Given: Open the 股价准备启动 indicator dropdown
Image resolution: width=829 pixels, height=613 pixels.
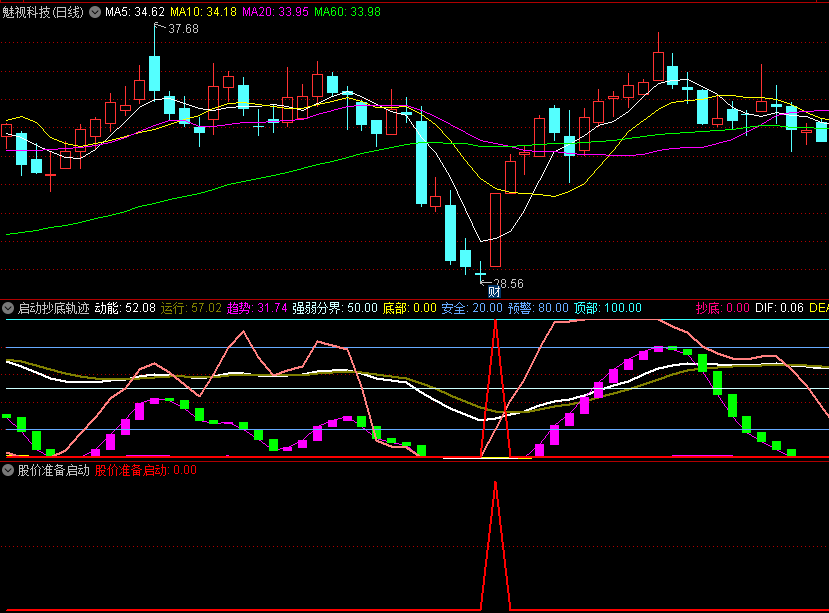Looking at the screenshot, I should click(8, 470).
